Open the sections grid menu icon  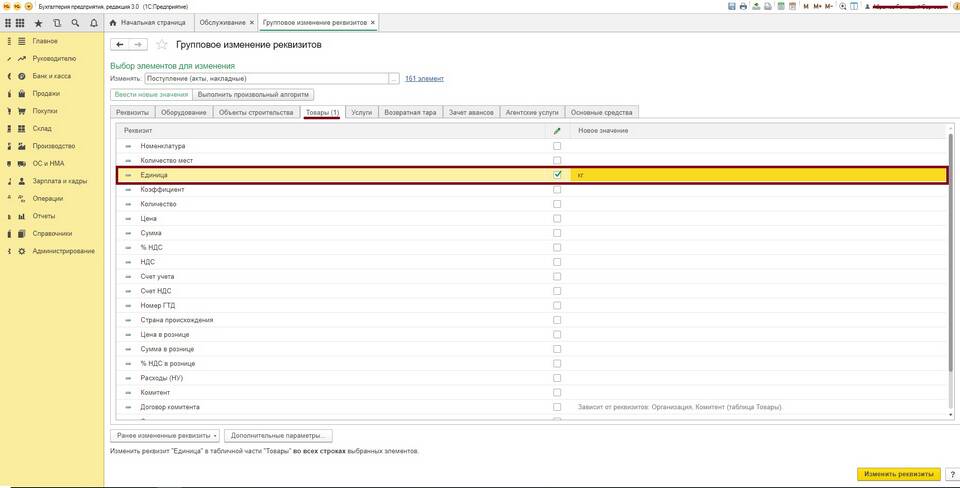pyautogui.click(x=19, y=22)
